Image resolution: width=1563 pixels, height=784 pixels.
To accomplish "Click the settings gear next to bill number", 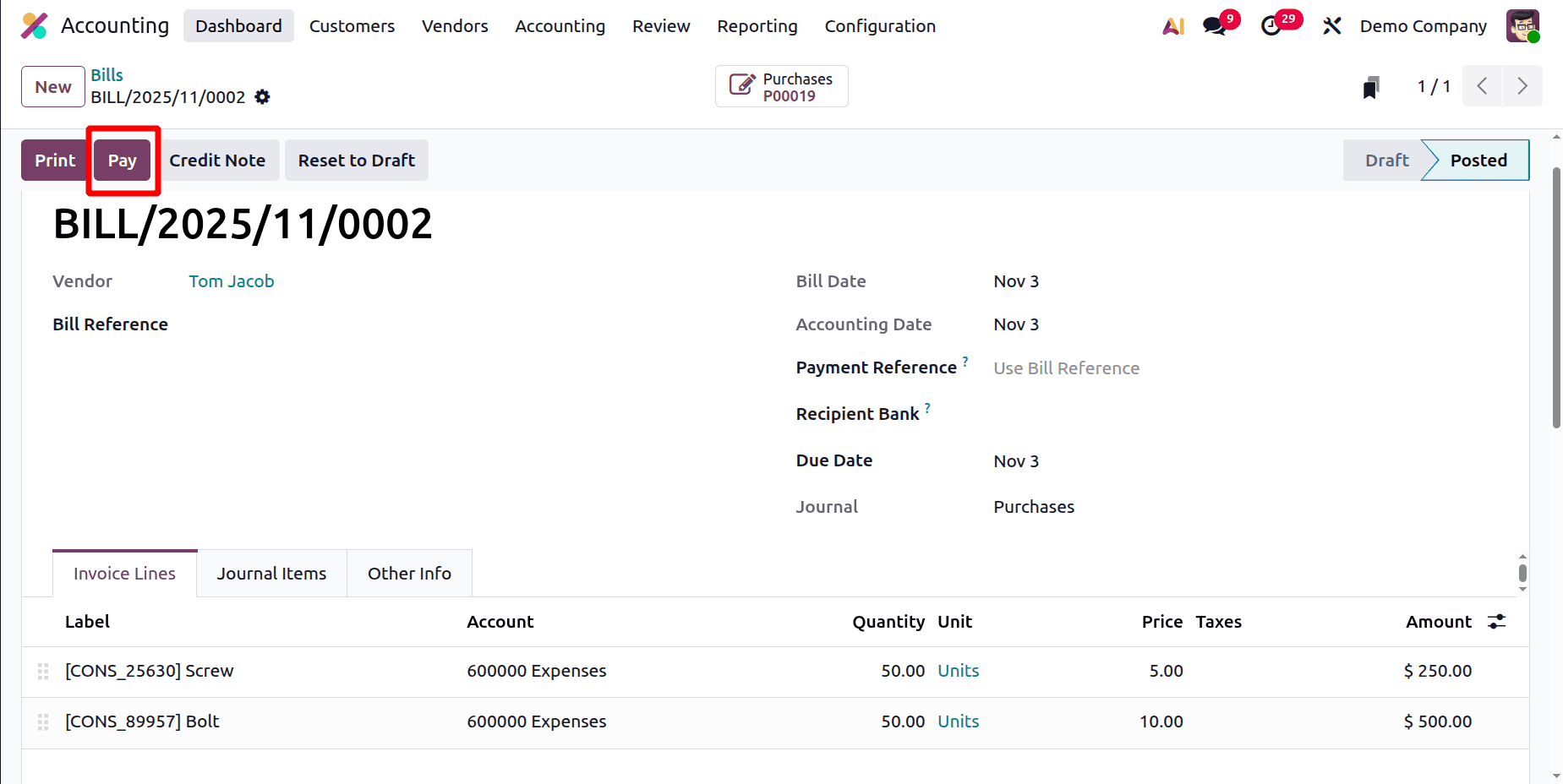I will [262, 97].
